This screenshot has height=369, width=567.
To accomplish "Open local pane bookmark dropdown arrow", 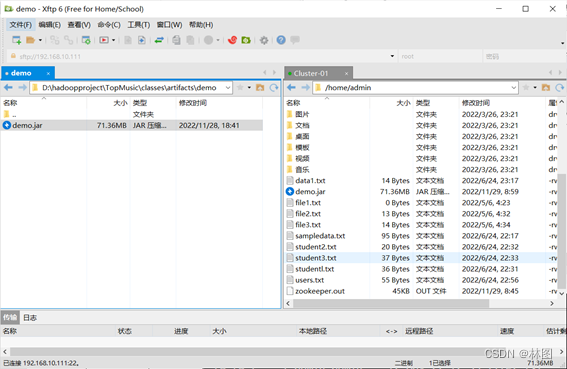I will (249, 88).
